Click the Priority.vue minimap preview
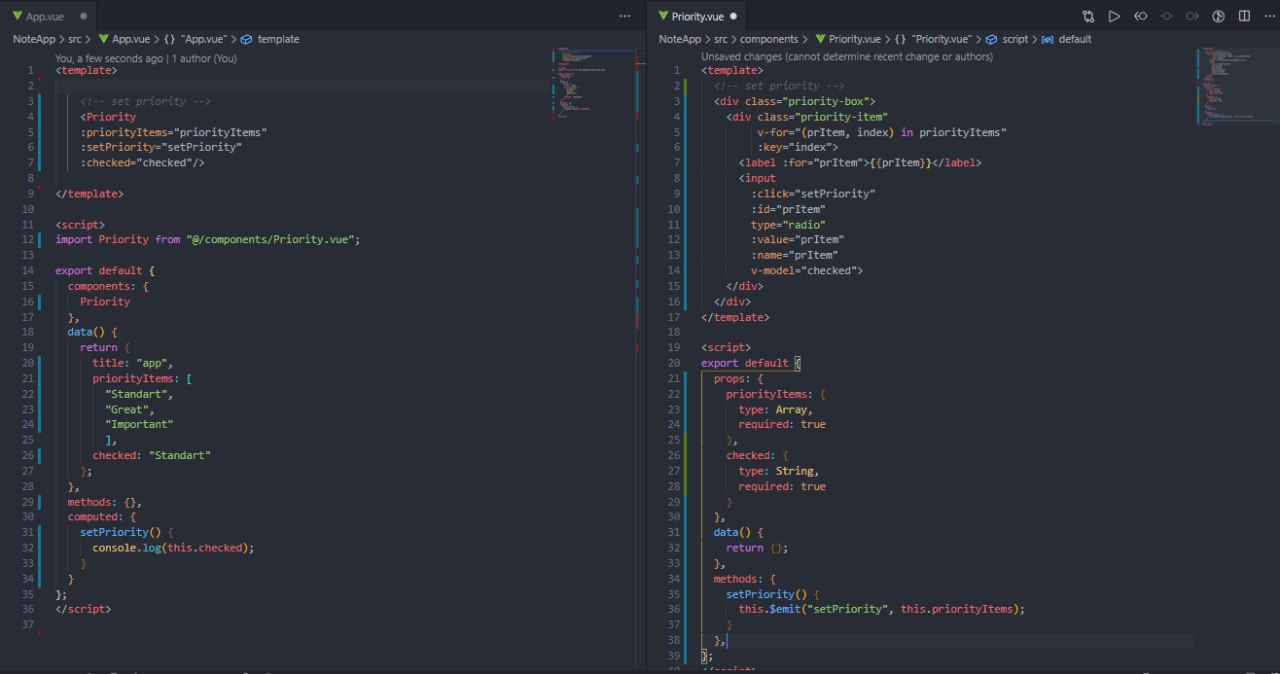Viewport: 1280px width, 674px height. 1237,85
